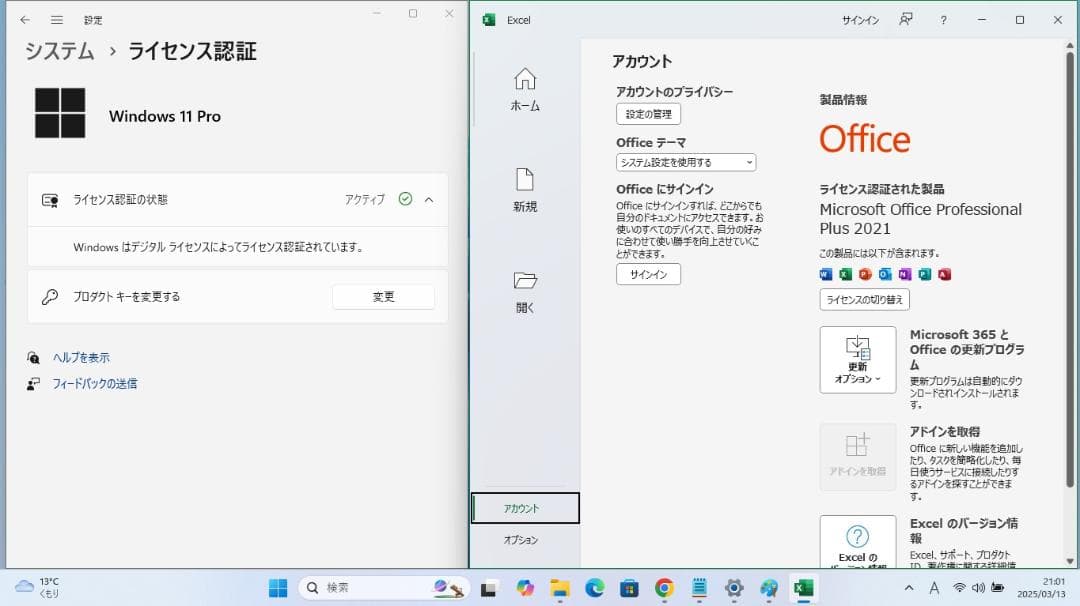Open the Excel のバージョン情報 button
The width and height of the screenshot is (1080, 606).
858,542
